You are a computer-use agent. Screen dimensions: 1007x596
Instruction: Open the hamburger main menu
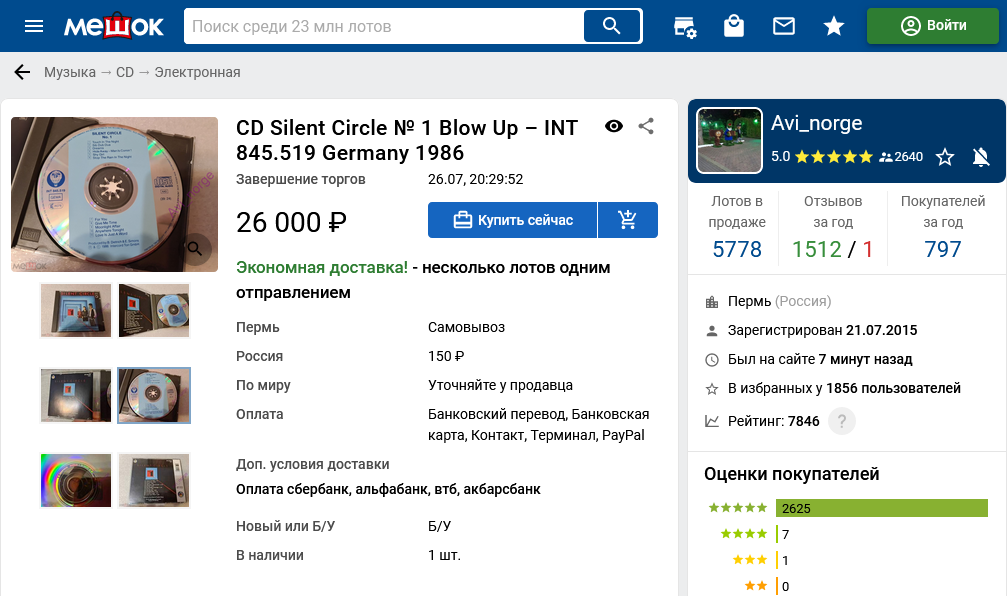tap(33, 26)
